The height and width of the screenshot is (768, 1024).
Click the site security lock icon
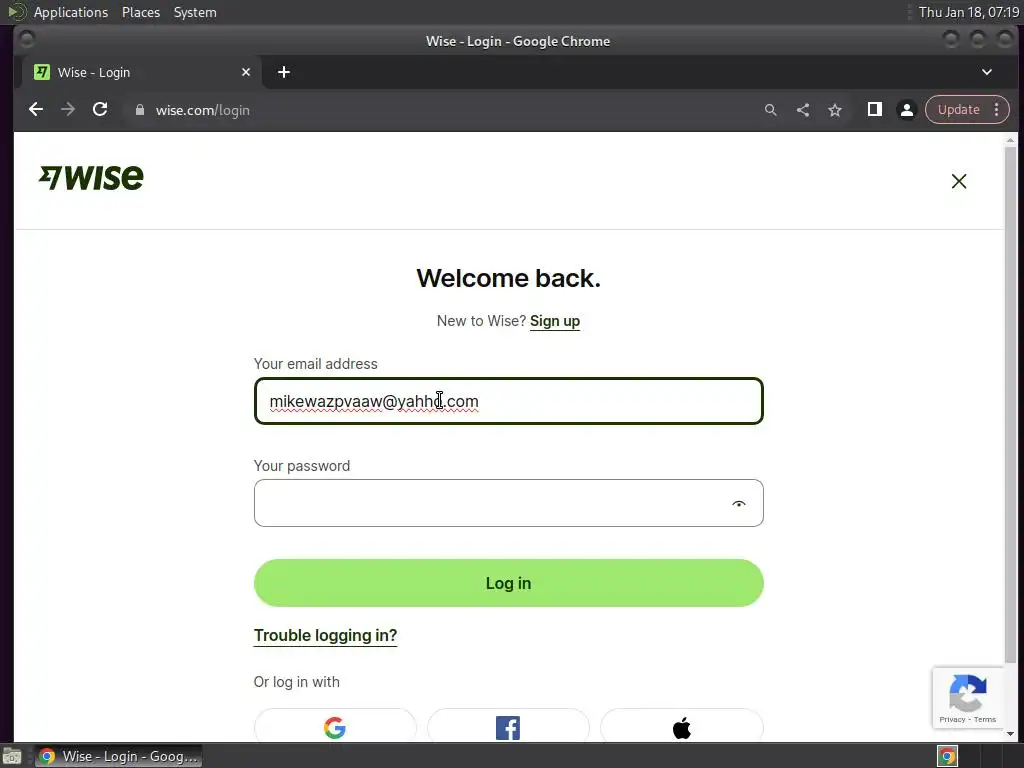(139, 110)
